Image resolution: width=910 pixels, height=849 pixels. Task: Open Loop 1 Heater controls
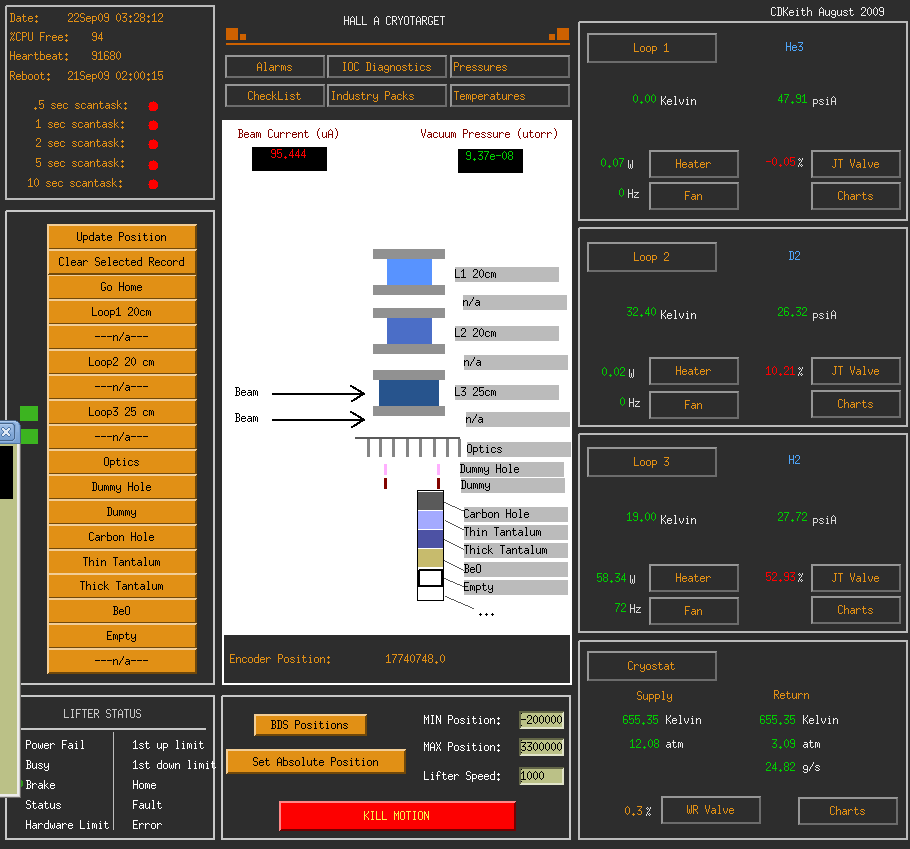tap(694, 164)
